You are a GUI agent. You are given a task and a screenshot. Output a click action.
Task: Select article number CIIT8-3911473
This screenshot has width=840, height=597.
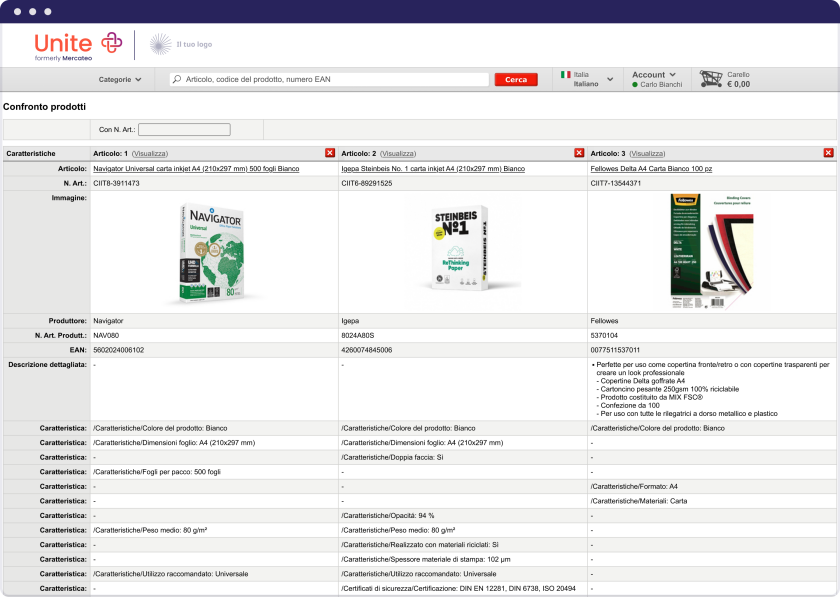click(116, 183)
